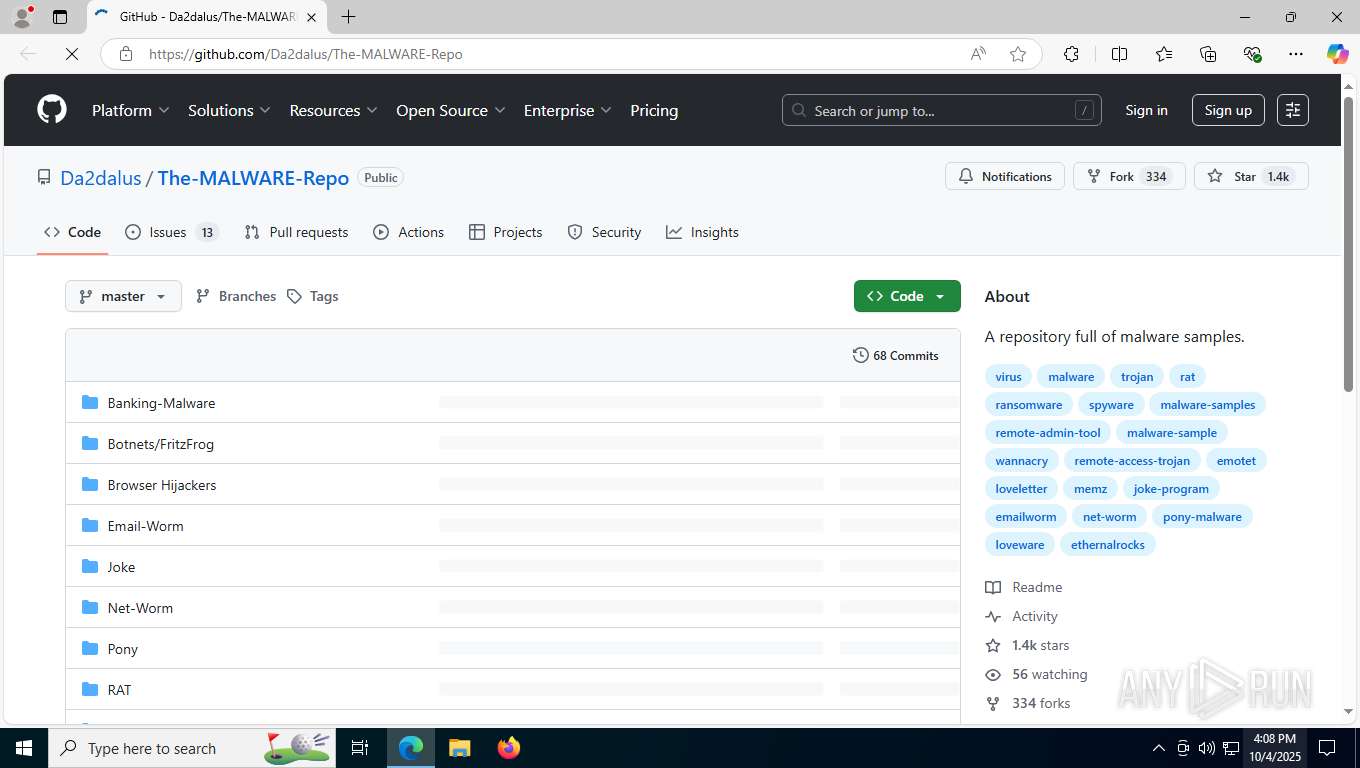Viewport: 1360px width, 768px height.
Task: Expand the Open Source menu
Action: pyautogui.click(x=451, y=110)
